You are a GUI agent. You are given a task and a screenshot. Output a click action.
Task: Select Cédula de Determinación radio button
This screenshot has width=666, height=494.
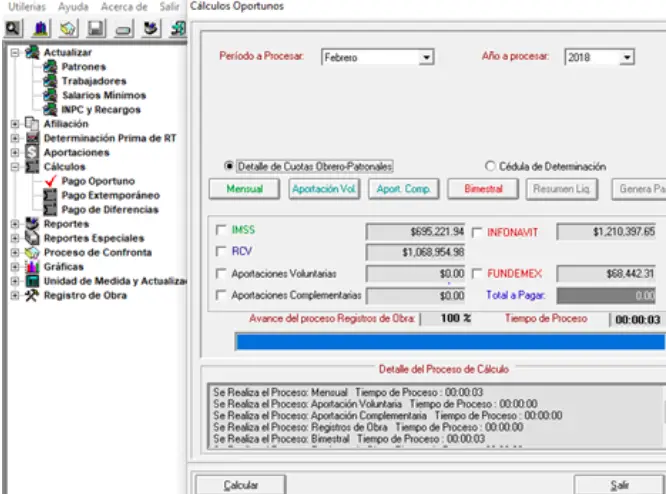(x=490, y=166)
